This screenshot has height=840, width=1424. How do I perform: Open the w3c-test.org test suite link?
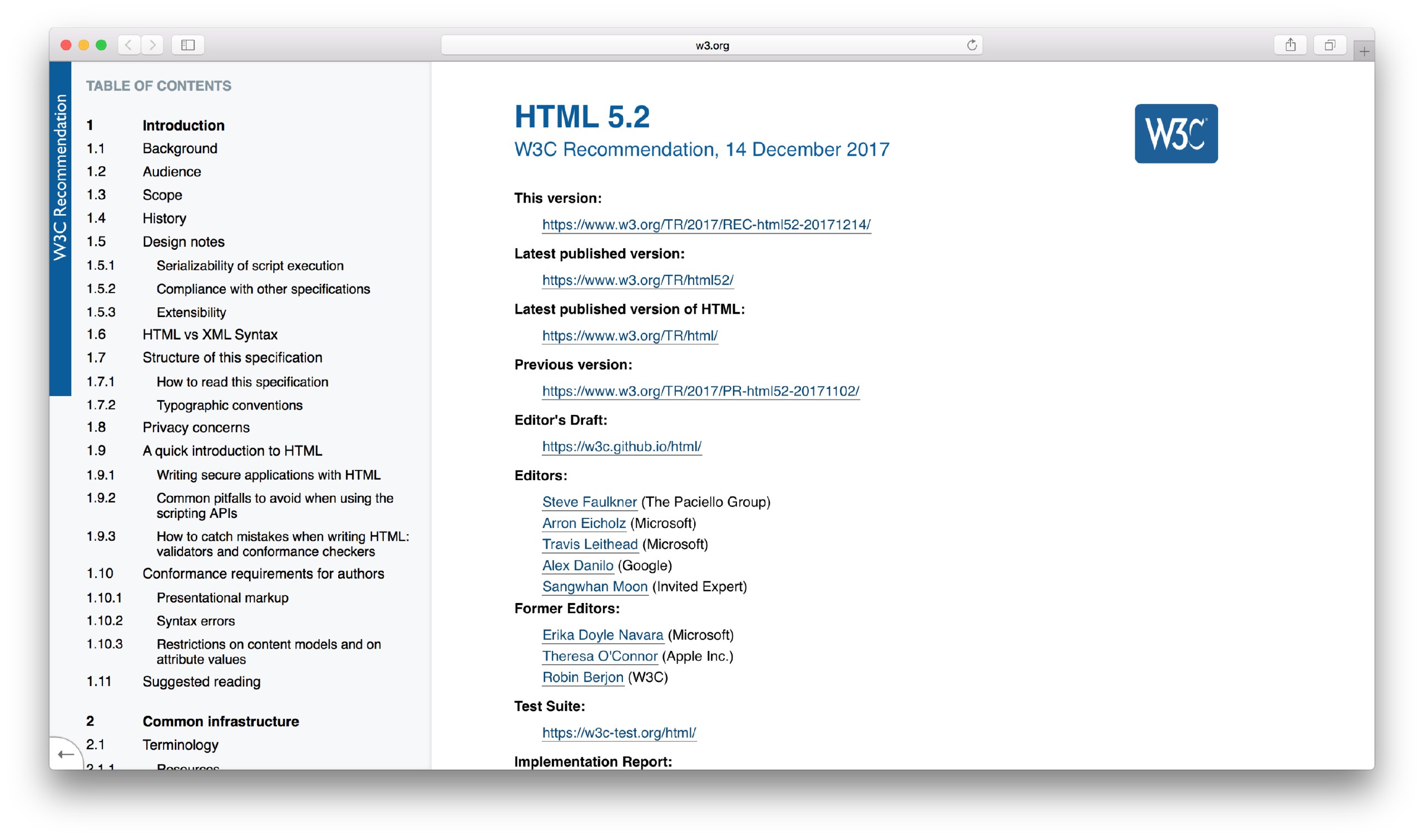[619, 733]
